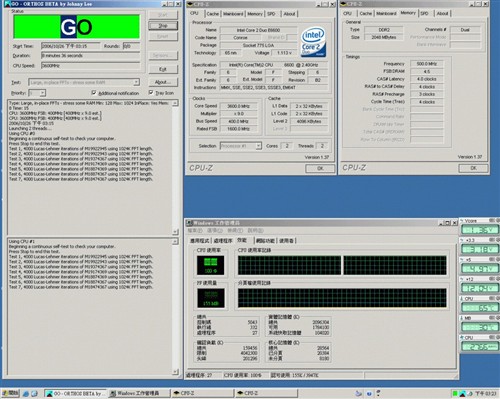Open the Task Manager fourth menu (Help)
Viewport: 500px width, 399px height.
click(255, 231)
